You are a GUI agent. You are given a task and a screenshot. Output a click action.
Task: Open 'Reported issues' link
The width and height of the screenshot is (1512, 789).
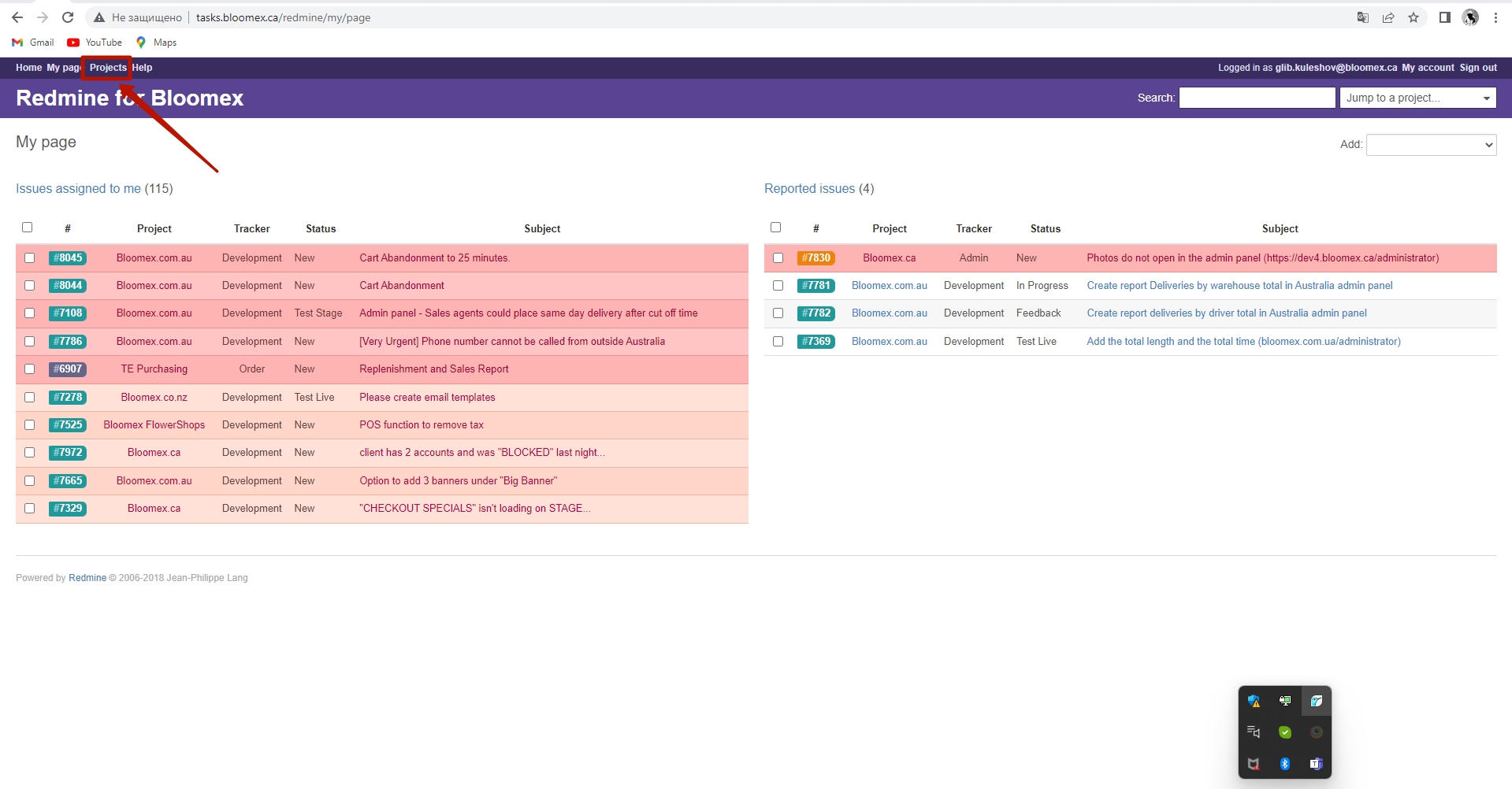(x=809, y=188)
